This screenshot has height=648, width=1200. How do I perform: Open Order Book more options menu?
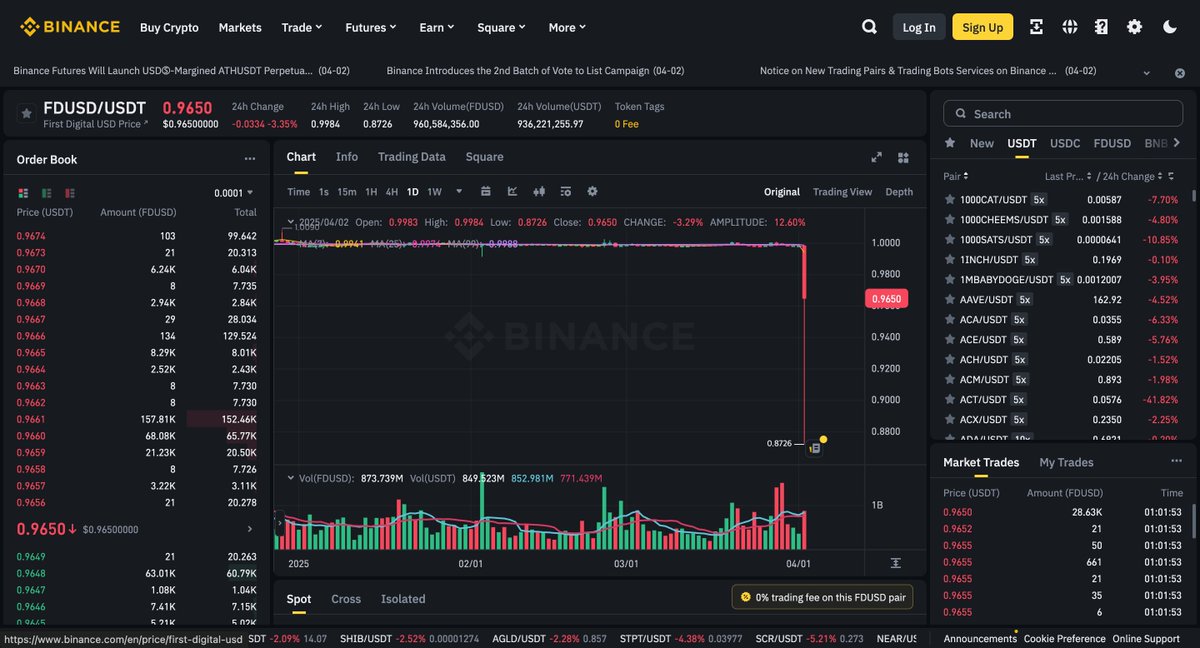click(249, 159)
